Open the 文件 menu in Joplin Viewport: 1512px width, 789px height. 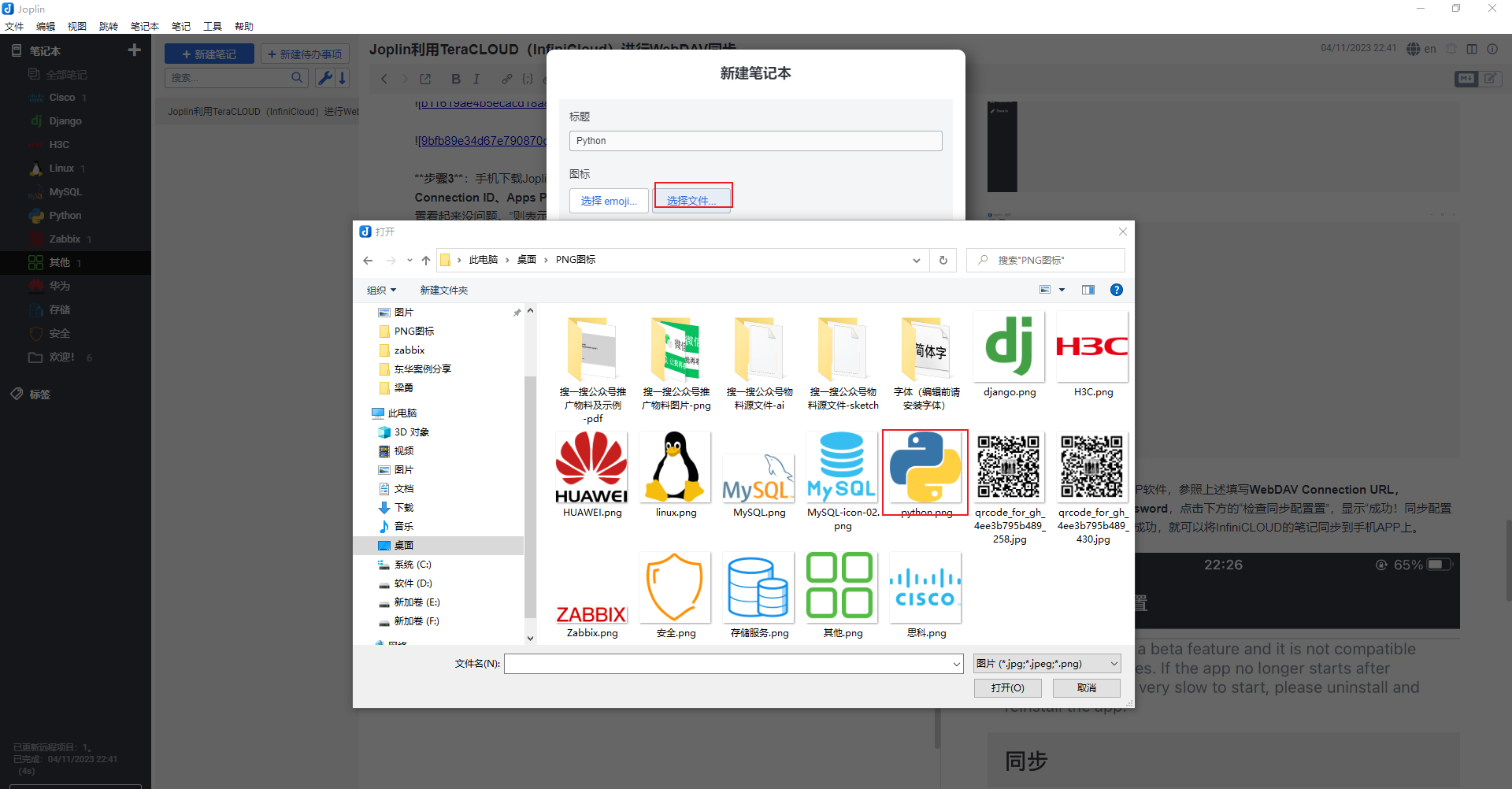14,26
